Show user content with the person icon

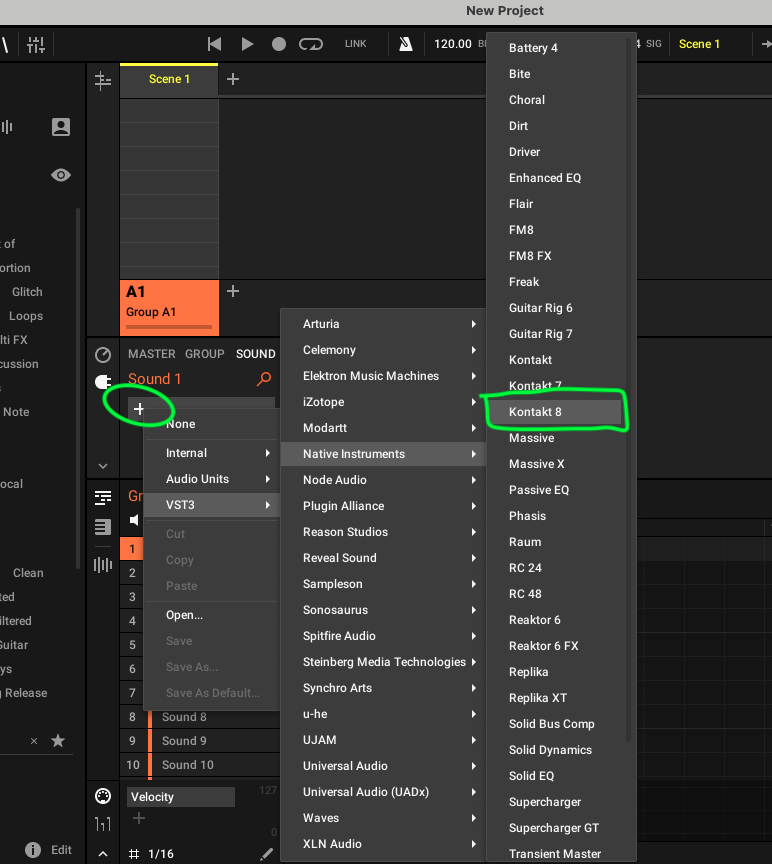(61, 127)
